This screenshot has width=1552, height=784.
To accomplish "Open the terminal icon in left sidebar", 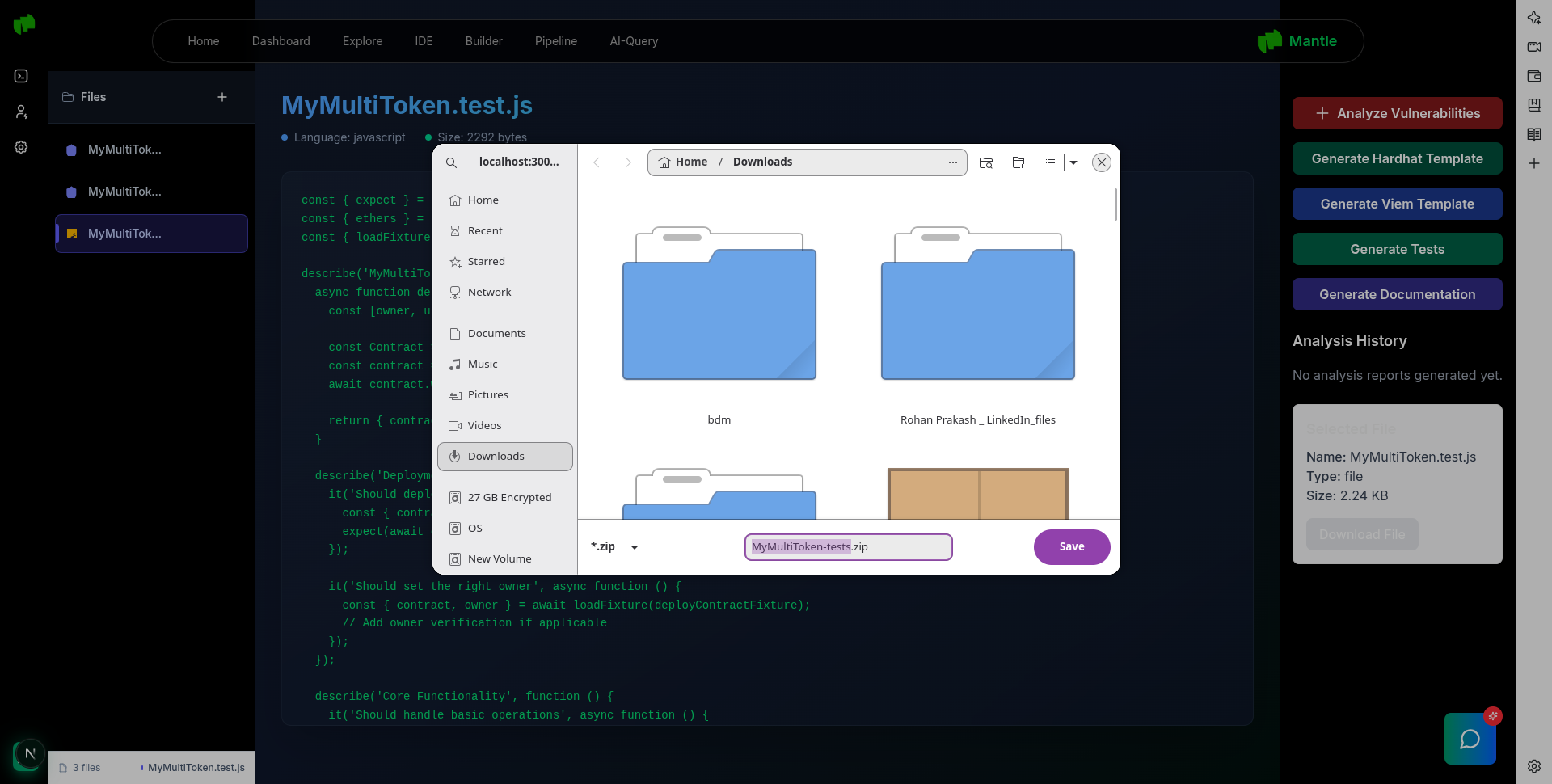I will (x=21, y=76).
